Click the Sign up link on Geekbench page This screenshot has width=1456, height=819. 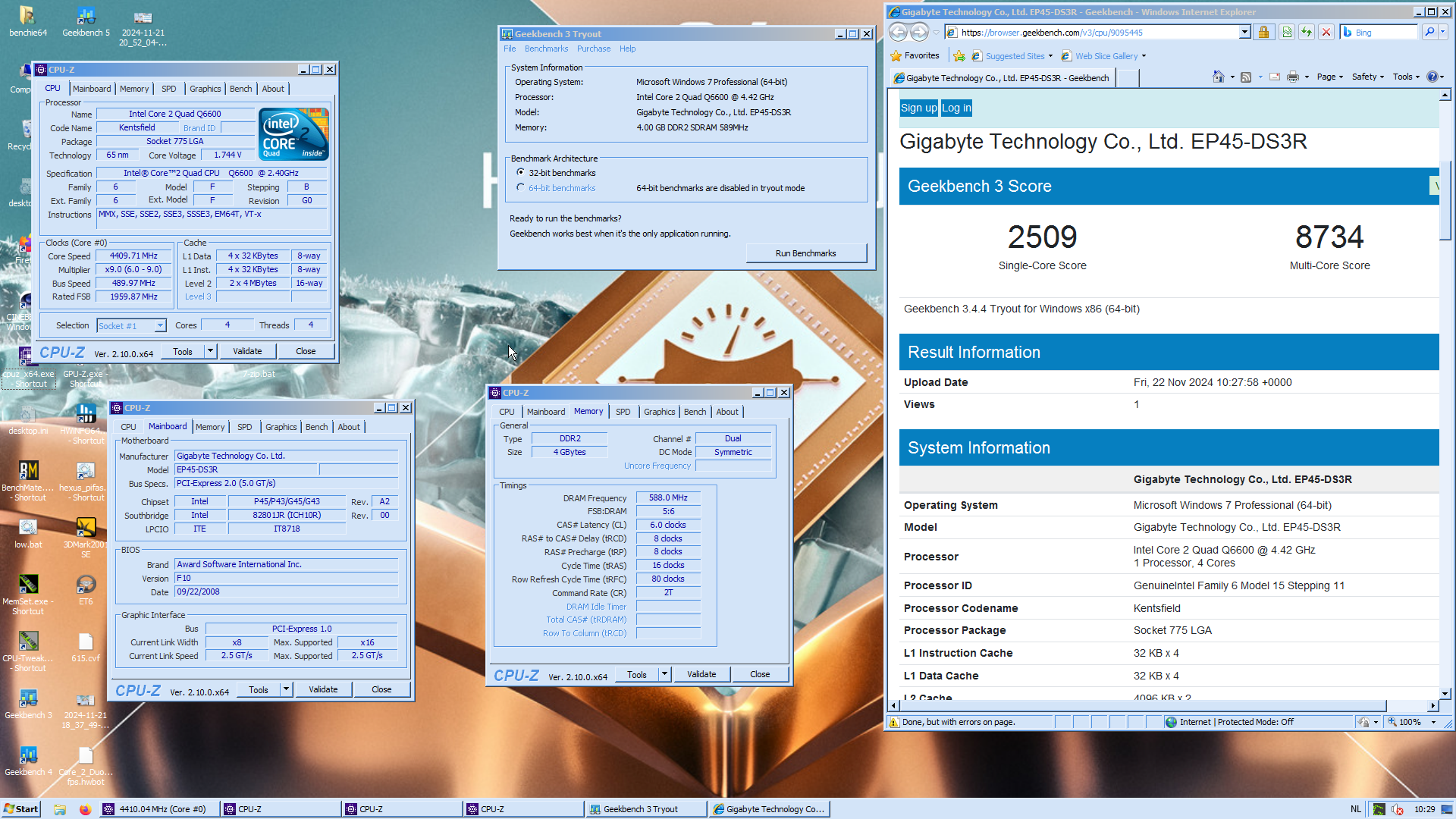click(x=918, y=108)
